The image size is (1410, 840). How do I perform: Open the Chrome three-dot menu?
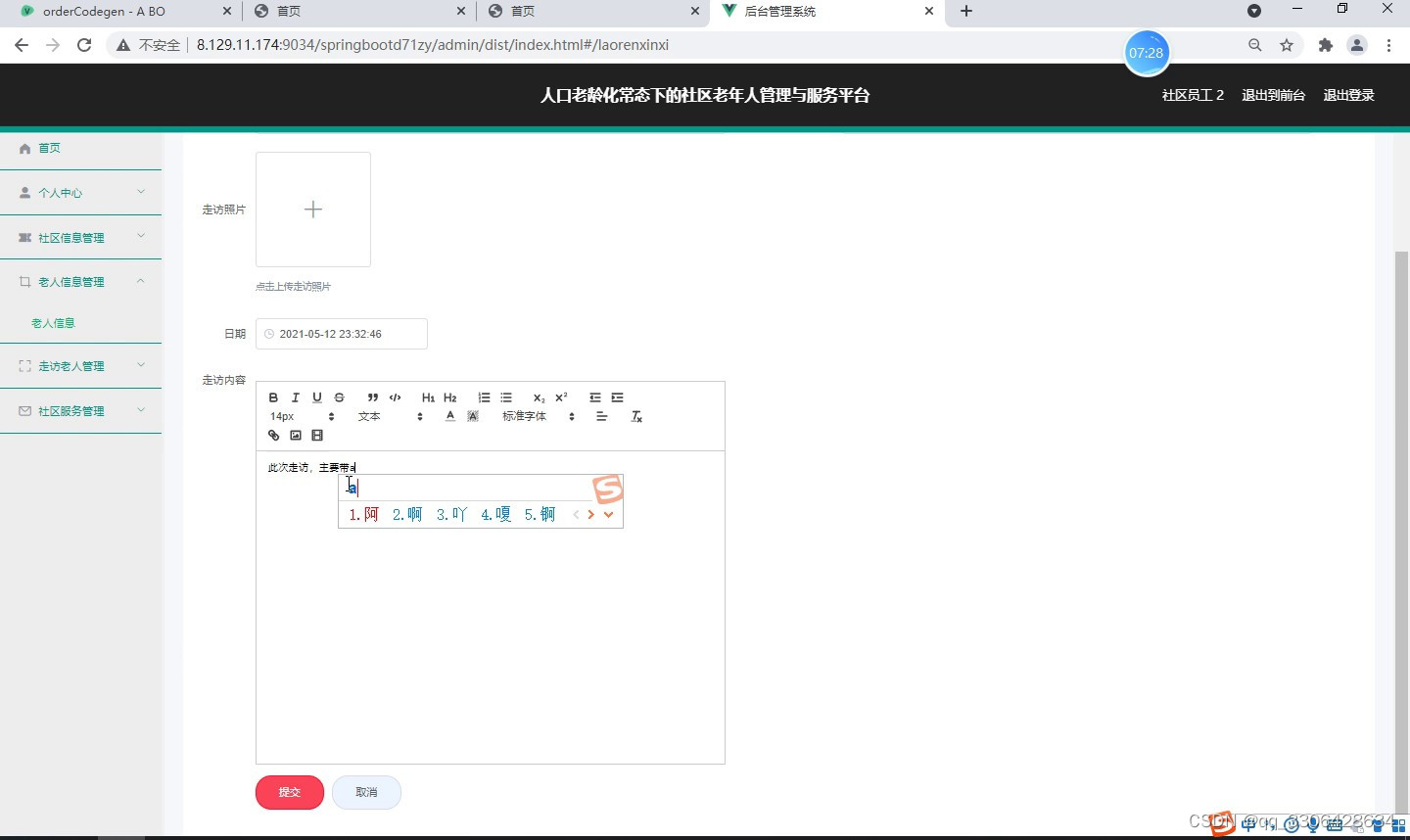pos(1388,45)
